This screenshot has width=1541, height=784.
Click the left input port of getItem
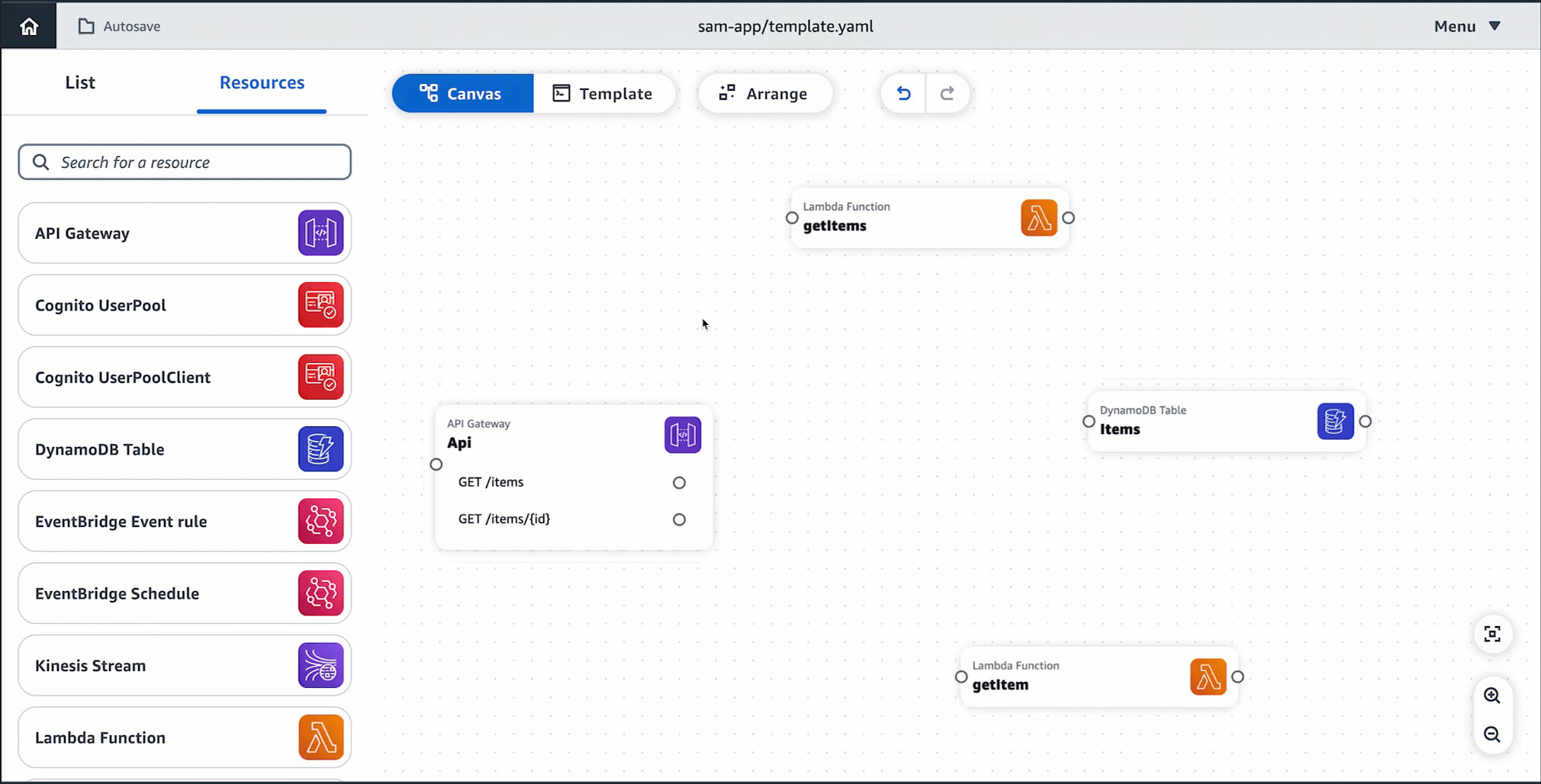(x=961, y=677)
